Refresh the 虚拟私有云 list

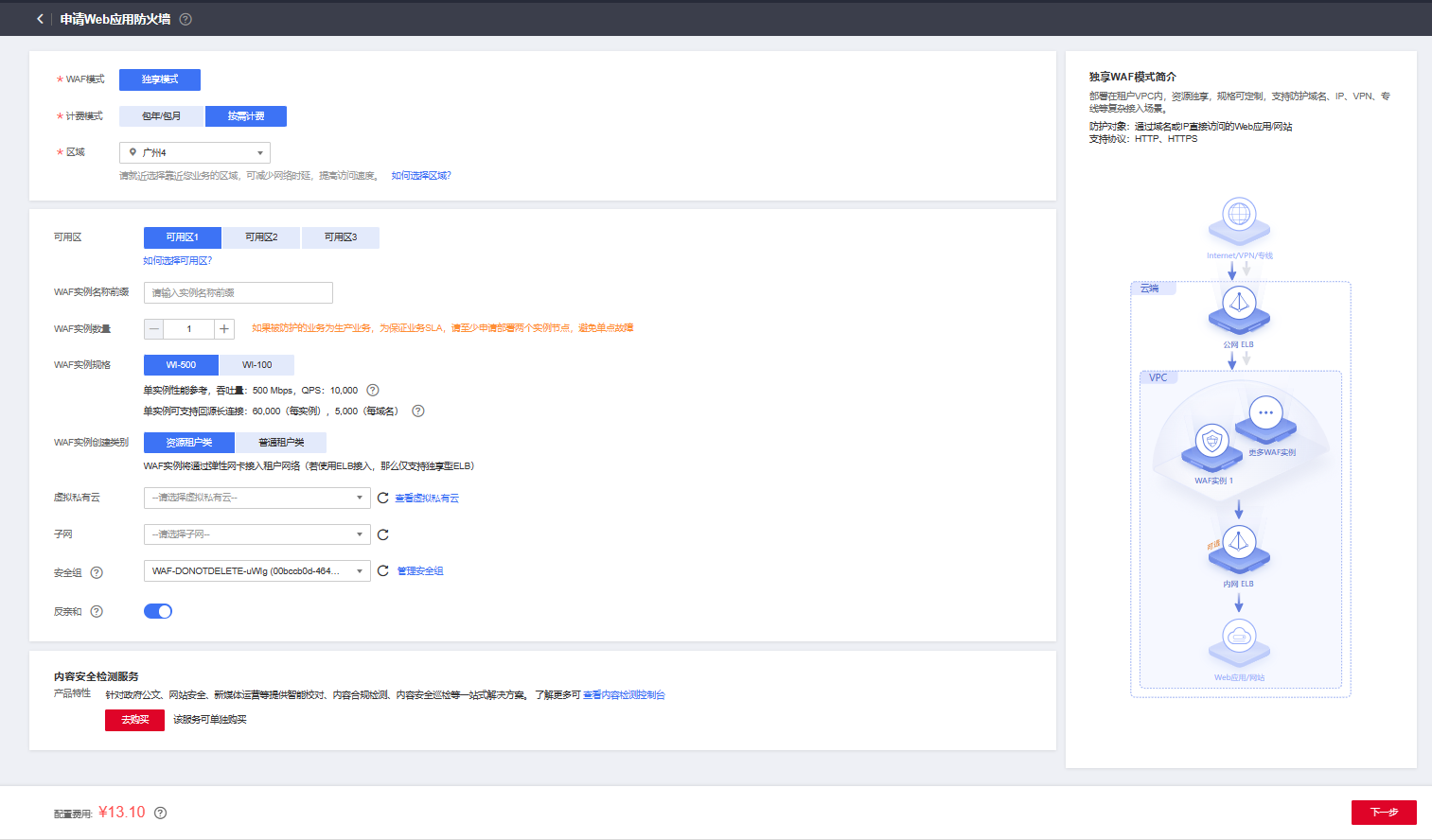(x=383, y=498)
